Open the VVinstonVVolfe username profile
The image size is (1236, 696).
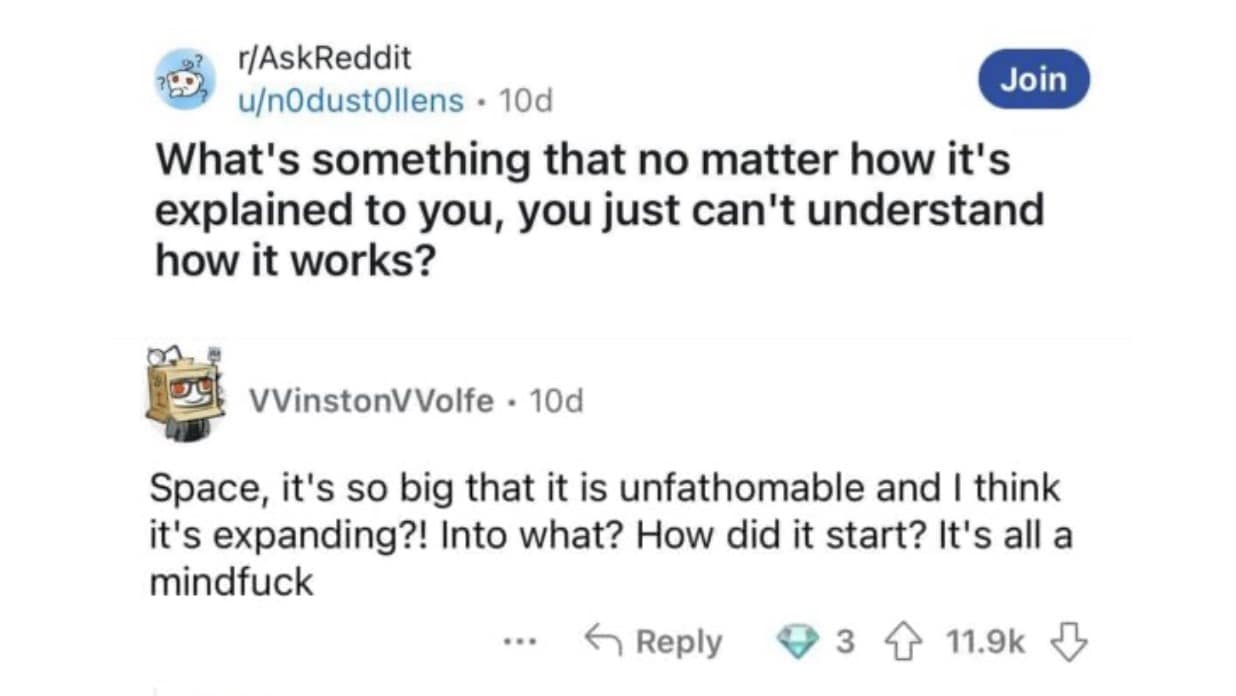tap(371, 401)
